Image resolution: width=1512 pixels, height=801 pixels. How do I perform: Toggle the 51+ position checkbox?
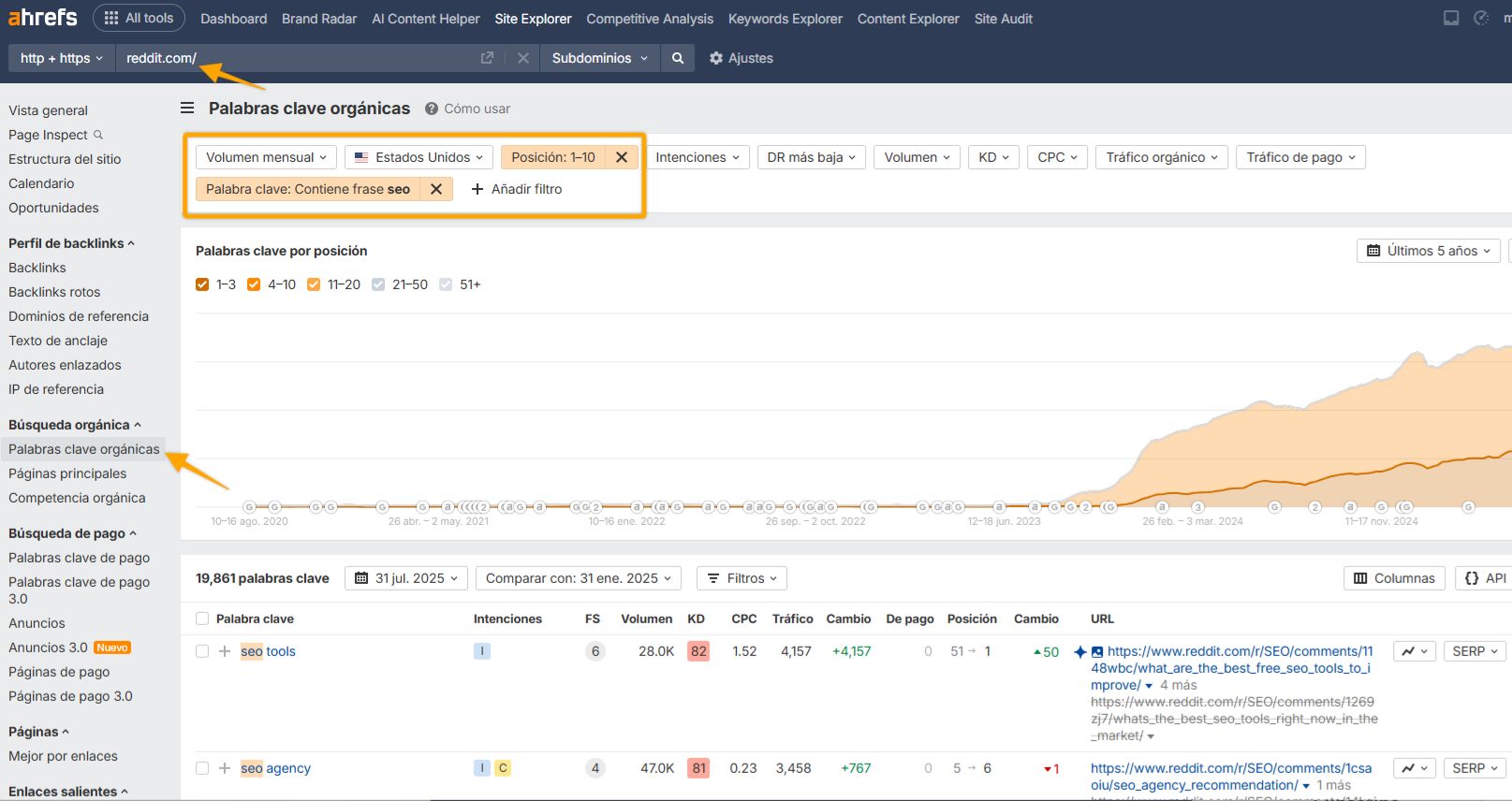(x=446, y=284)
